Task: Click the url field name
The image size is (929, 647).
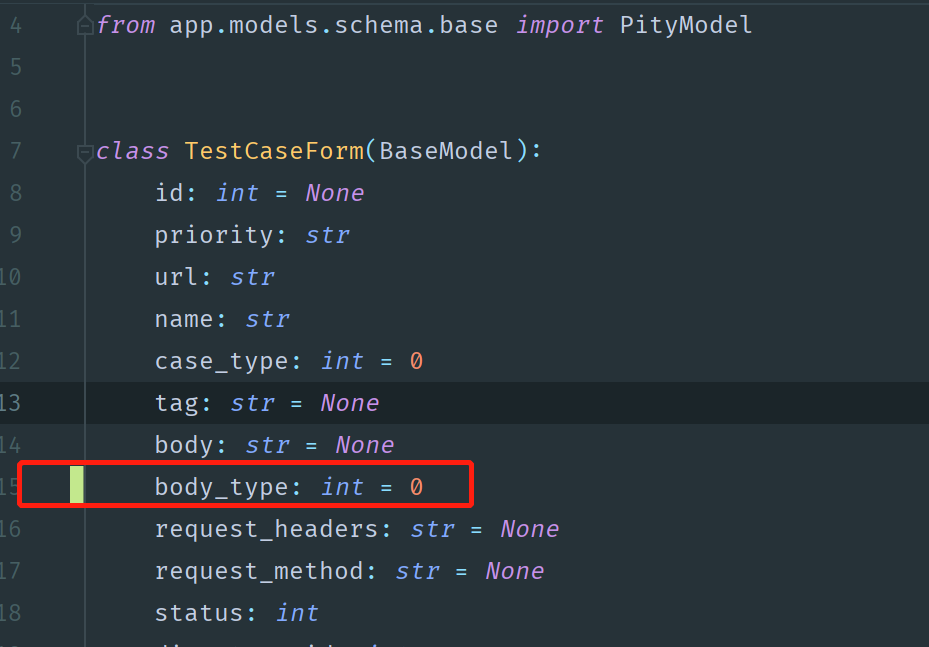Action: pos(176,277)
